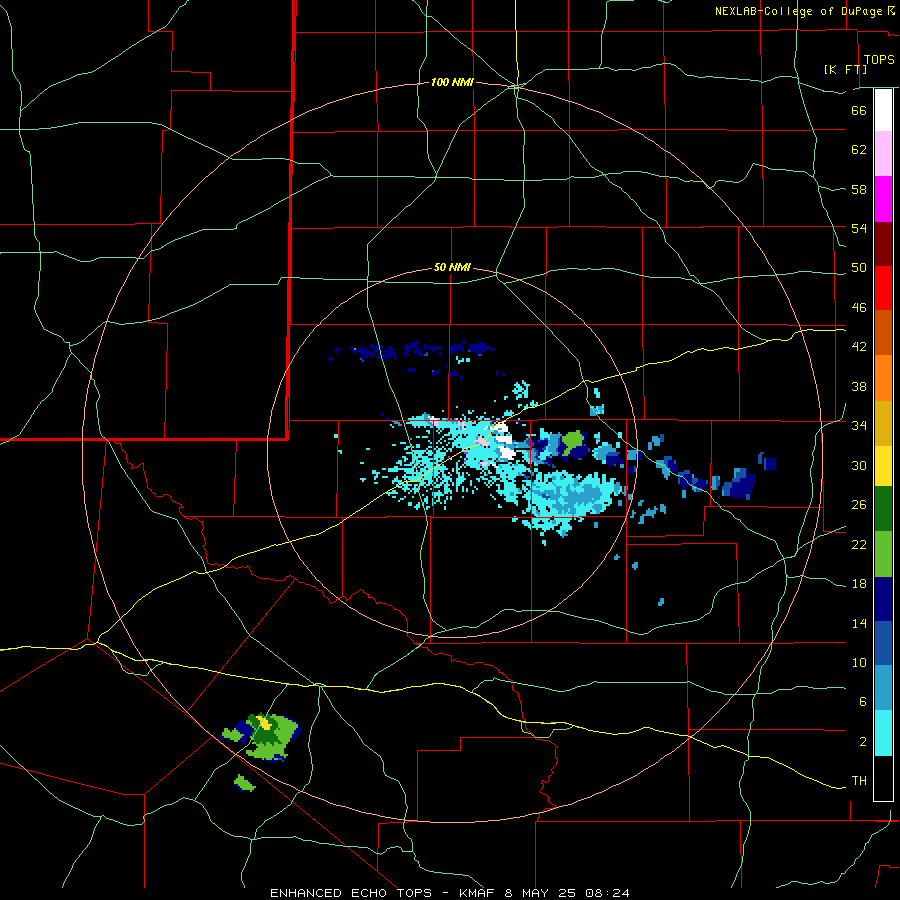Pick the navy blue legend swatch
This screenshot has height=900, width=900.
pos(883,599)
